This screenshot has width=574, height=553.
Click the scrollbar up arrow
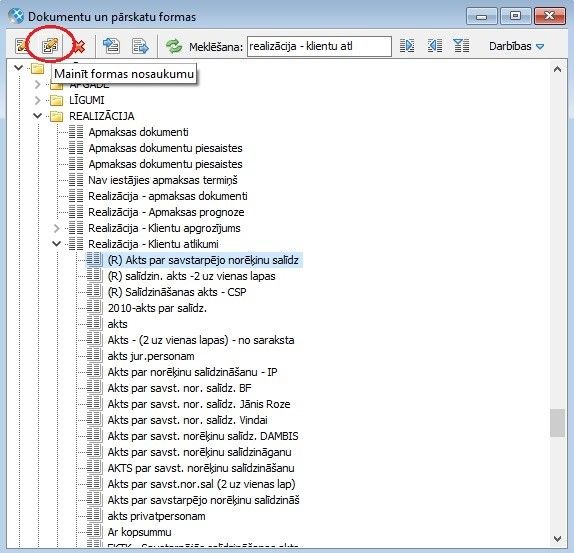557,69
